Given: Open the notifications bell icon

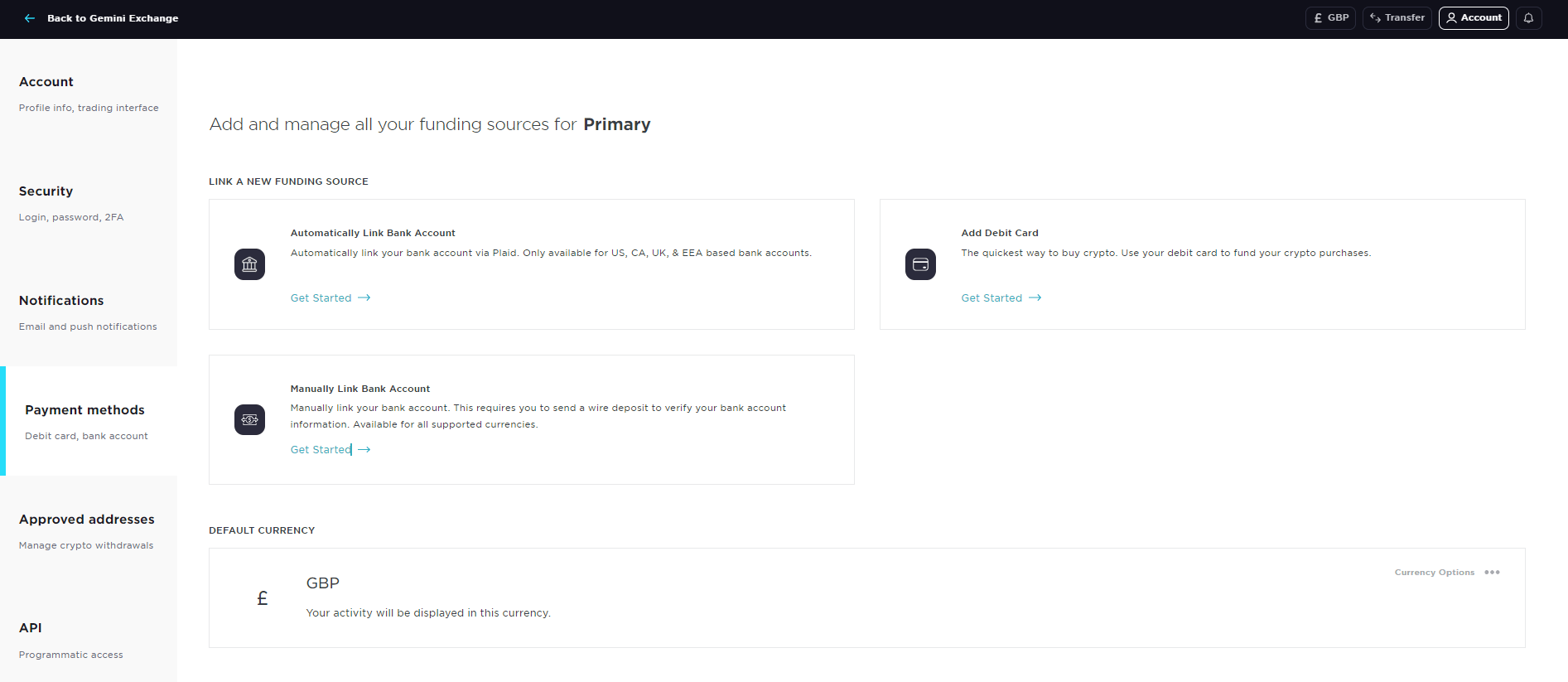Looking at the screenshot, I should click(1529, 18).
